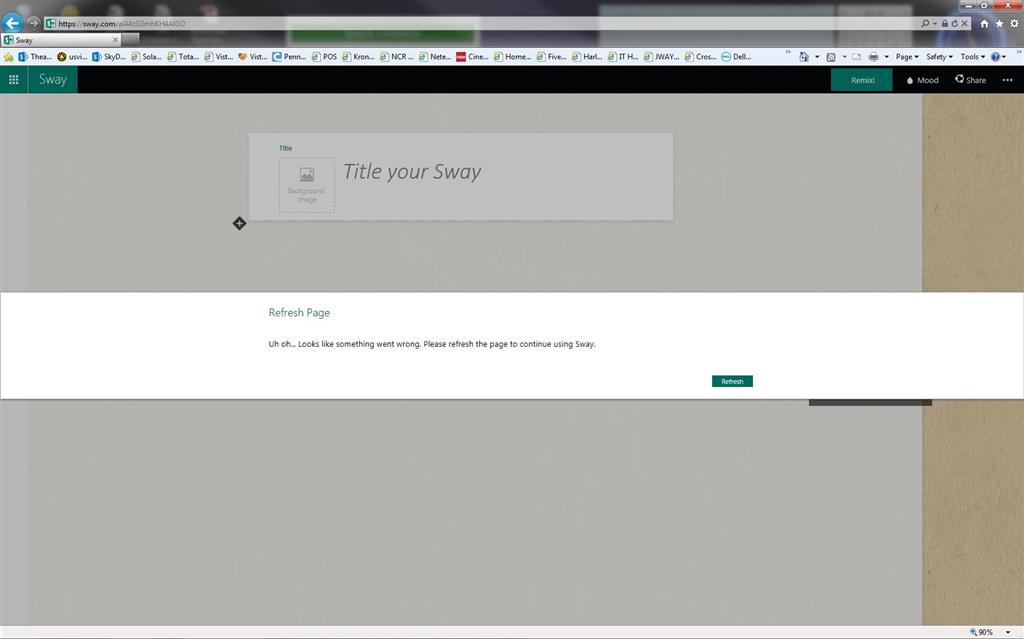This screenshot has width=1024, height=639.
Task: Expand the address bar autocomplete dropdown
Action: [935, 24]
